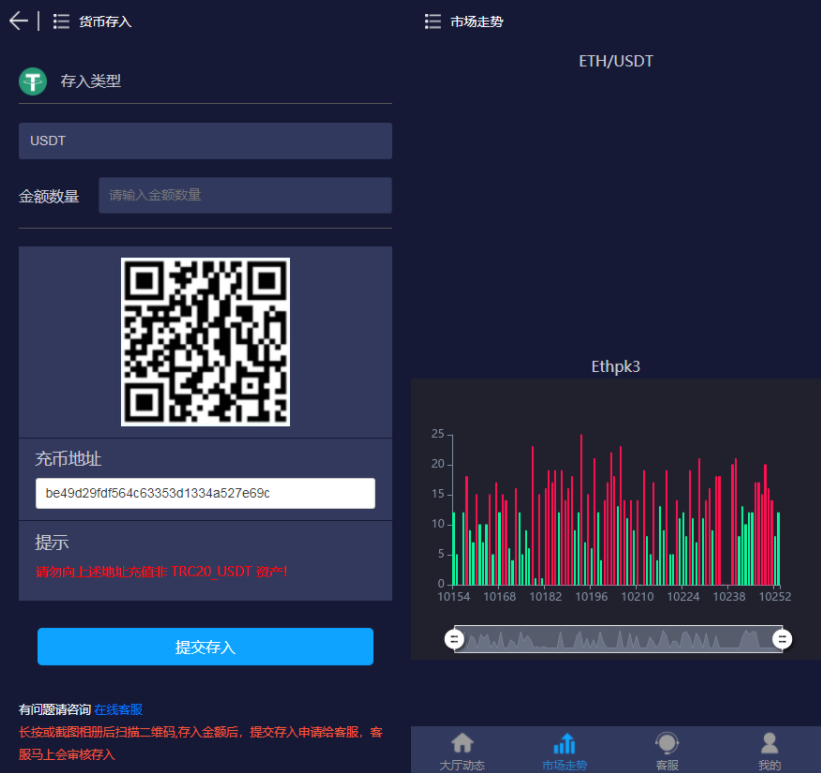Click the 市场走势 chart icon
The width and height of the screenshot is (822, 773).
tap(564, 743)
